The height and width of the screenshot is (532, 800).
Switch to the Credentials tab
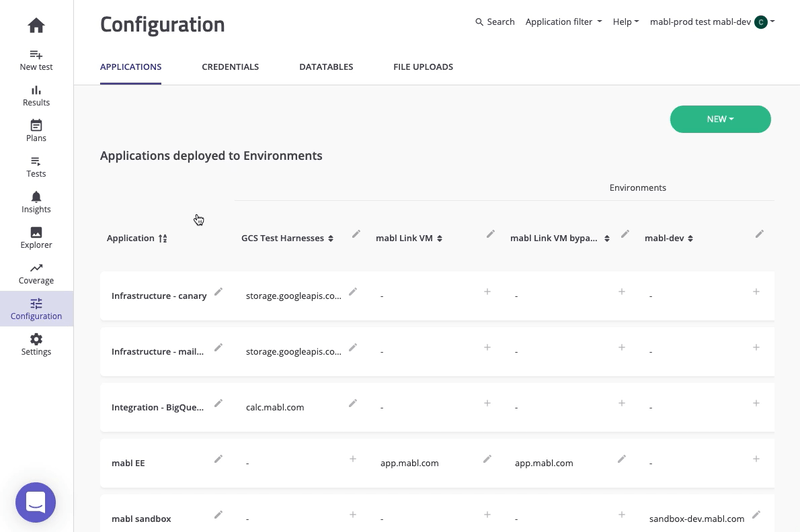[x=230, y=67]
